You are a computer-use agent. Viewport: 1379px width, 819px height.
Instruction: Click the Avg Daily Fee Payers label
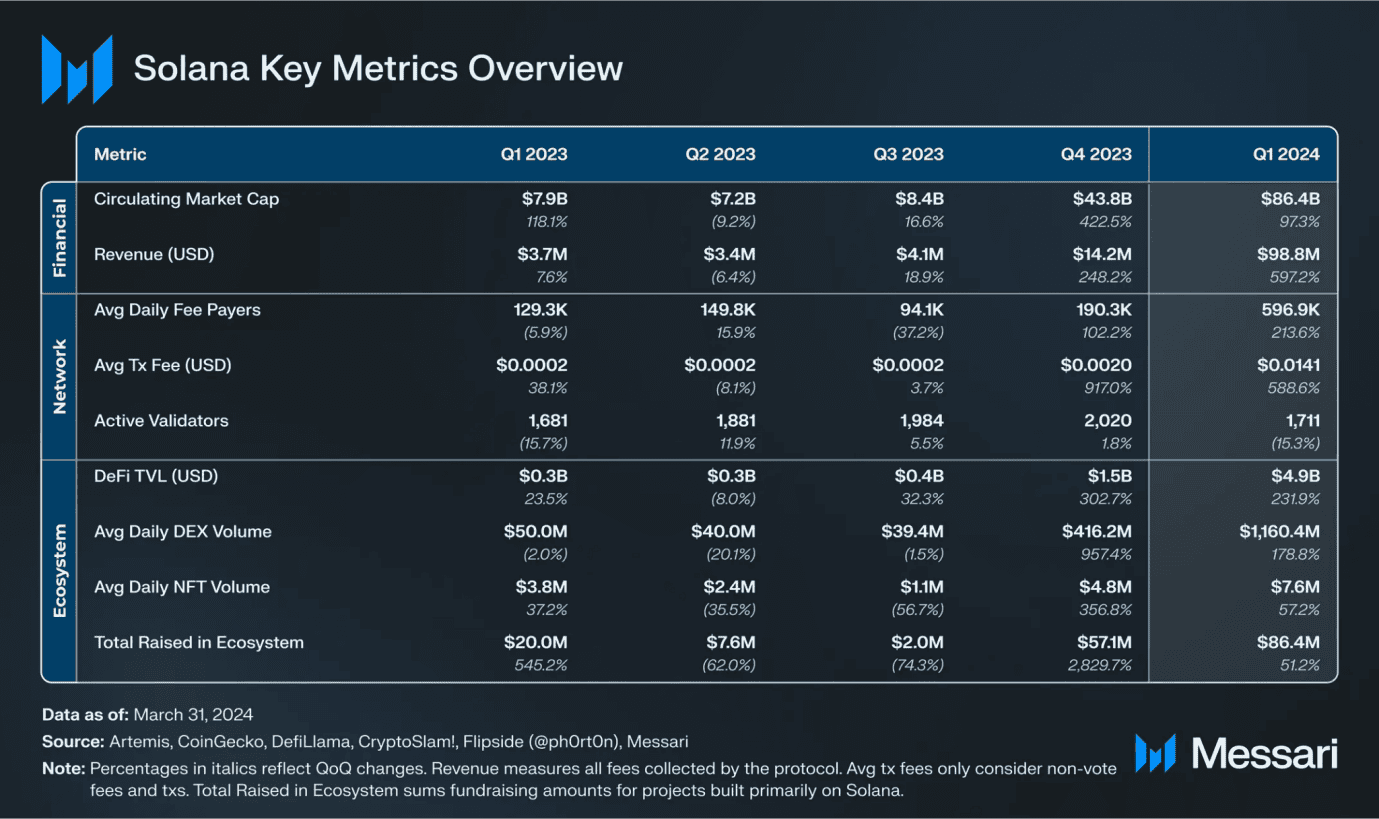(x=177, y=310)
